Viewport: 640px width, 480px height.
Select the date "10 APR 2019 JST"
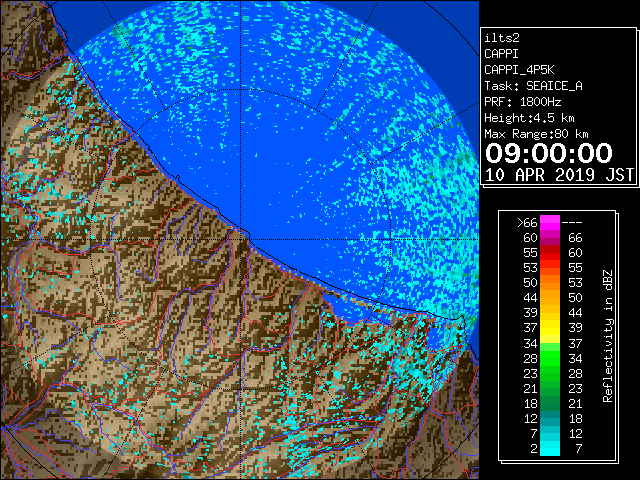click(559, 175)
